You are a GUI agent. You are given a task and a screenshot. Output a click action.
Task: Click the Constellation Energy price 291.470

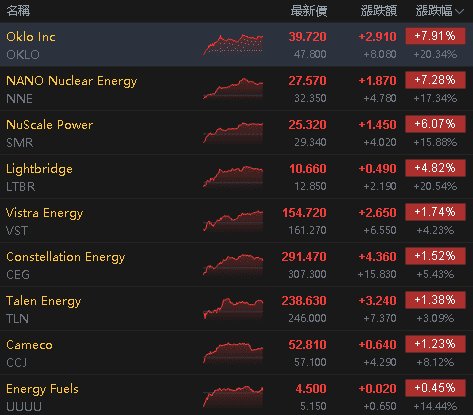click(304, 257)
